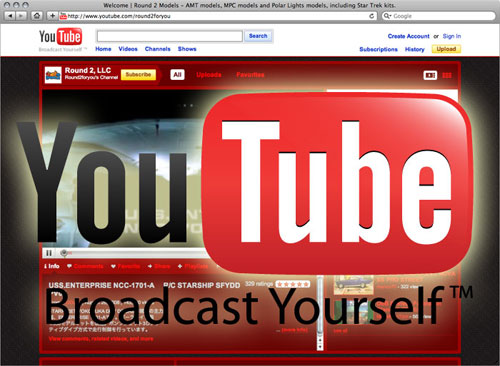Go to the Channels navigation link

[x=157, y=49]
